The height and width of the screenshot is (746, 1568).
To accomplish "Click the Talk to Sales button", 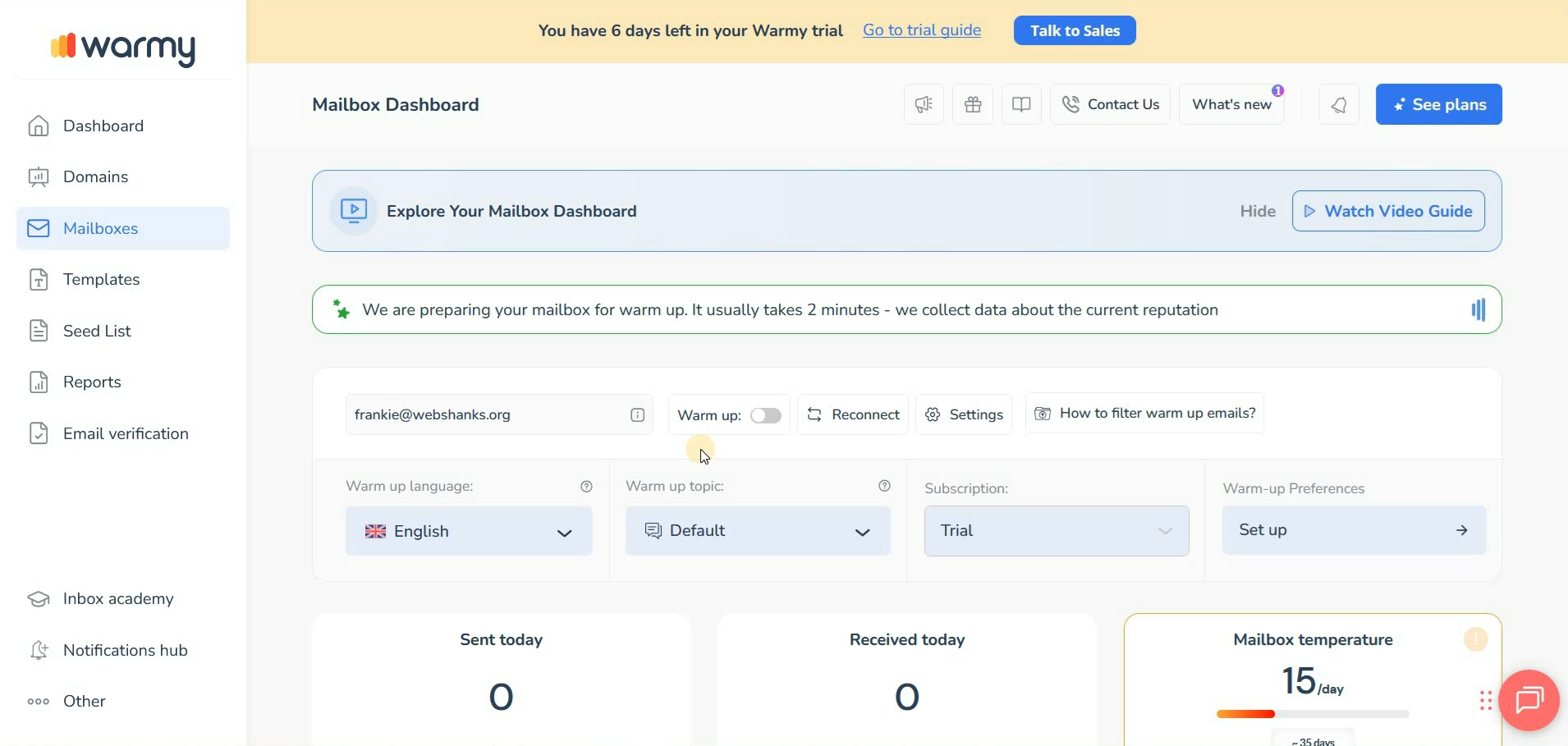I will point(1075,30).
